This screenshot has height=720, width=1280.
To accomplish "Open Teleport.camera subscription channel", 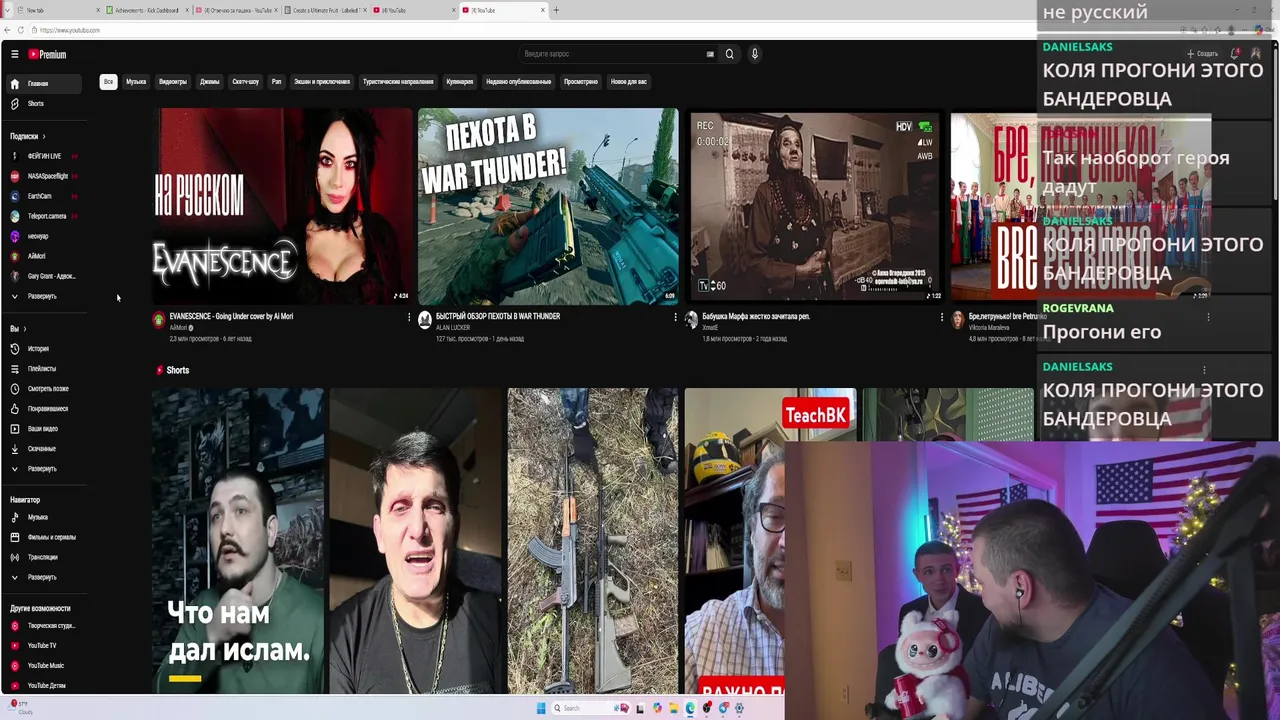I will 45,217.
